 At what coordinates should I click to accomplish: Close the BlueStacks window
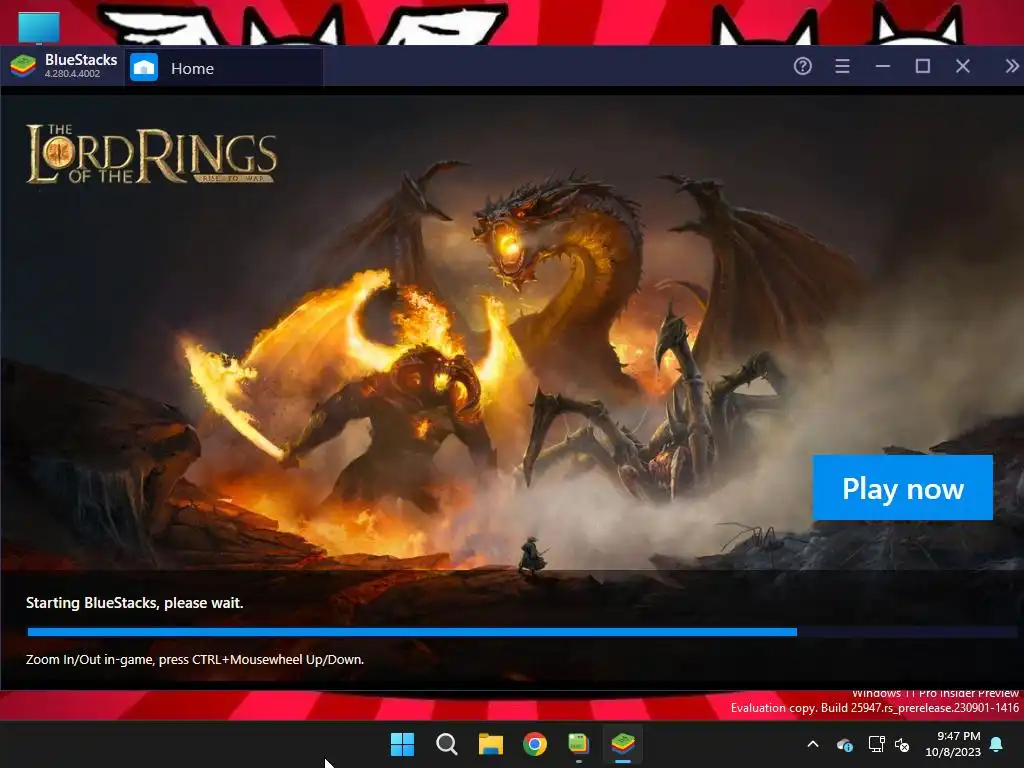(x=963, y=66)
